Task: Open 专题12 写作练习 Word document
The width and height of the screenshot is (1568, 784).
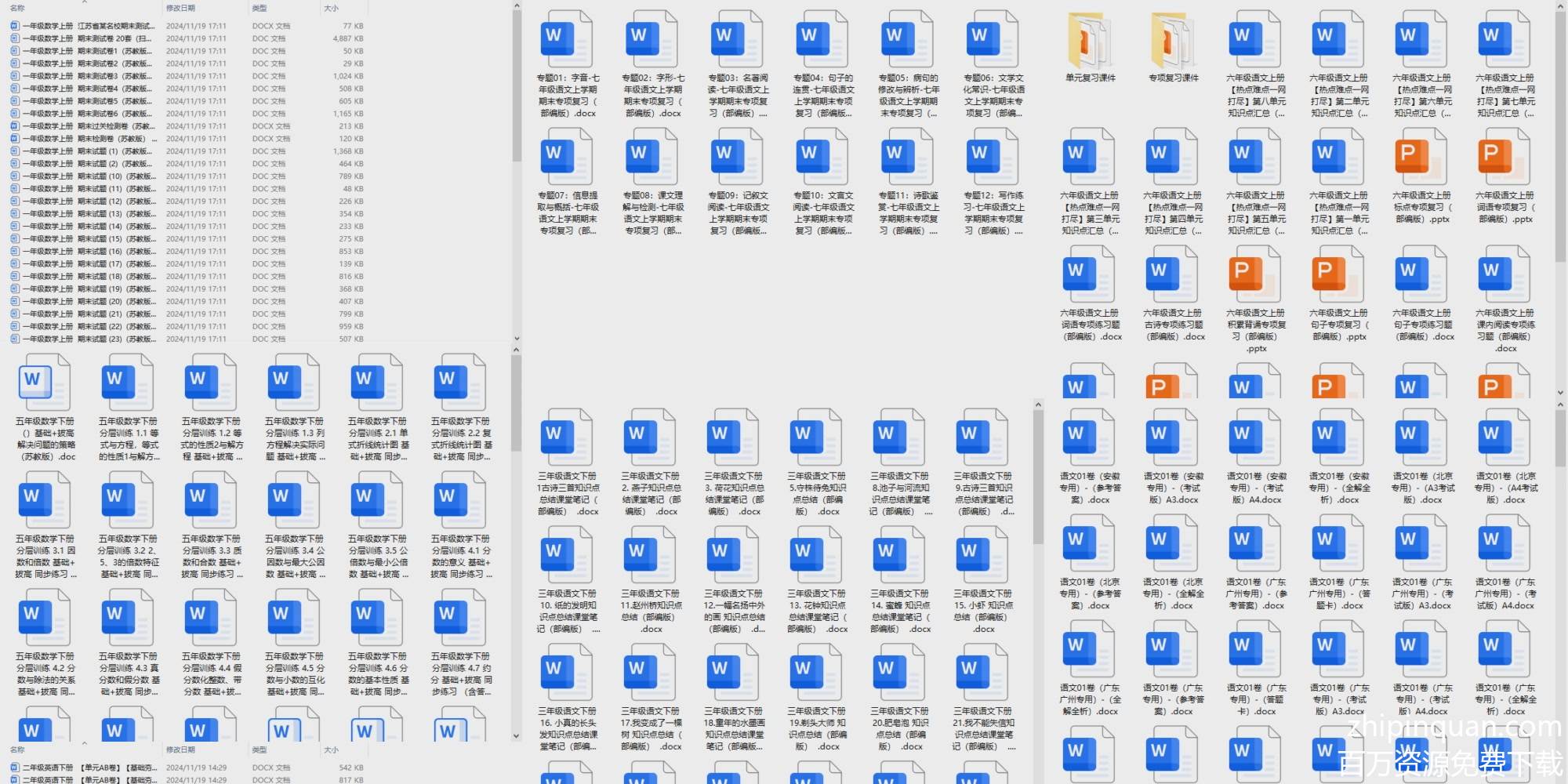Action: [993, 158]
